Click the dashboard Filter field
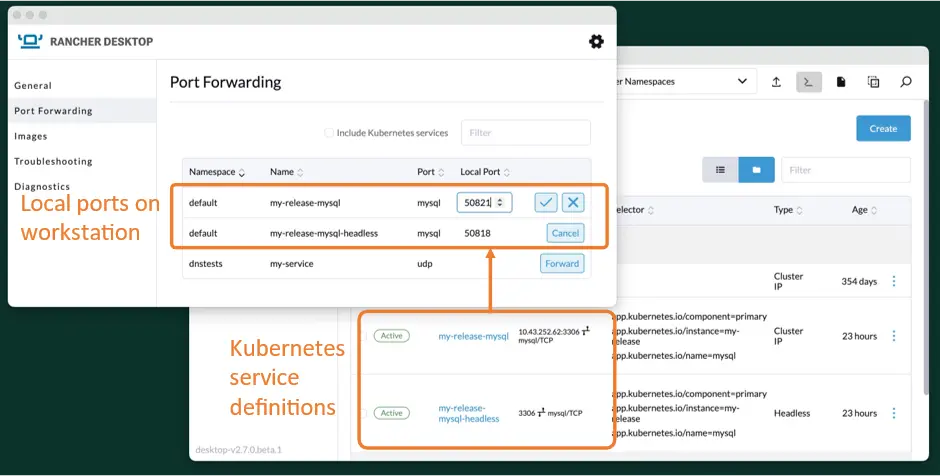The width and height of the screenshot is (940, 476). tap(846, 170)
